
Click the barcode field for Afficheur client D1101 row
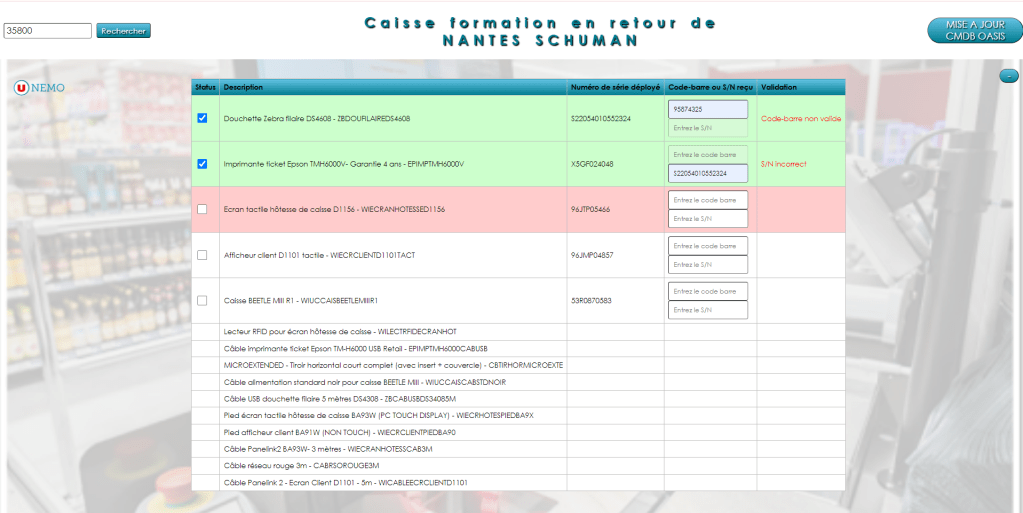click(x=707, y=246)
